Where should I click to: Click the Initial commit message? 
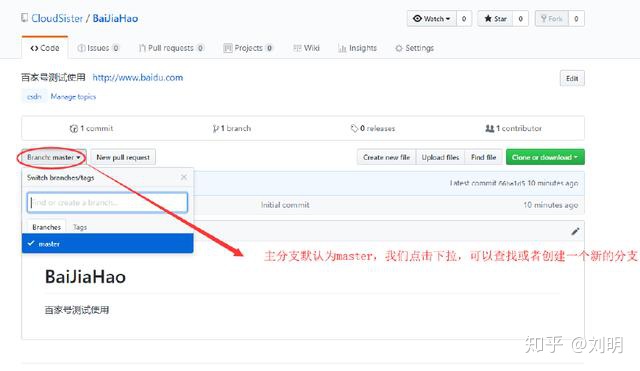tap(285, 205)
